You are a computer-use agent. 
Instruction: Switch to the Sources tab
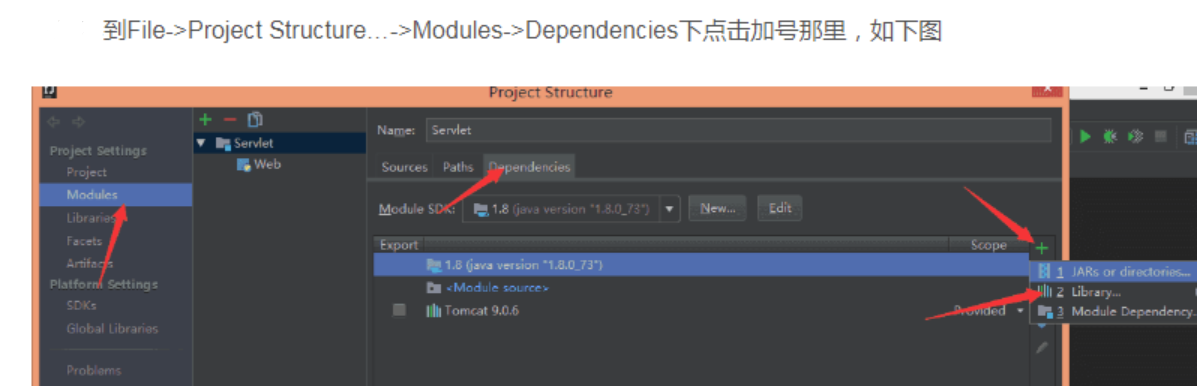[404, 167]
